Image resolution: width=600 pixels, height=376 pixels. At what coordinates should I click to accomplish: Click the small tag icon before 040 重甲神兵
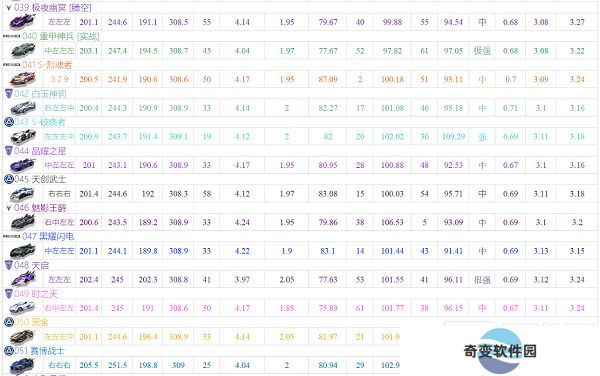(11, 36)
